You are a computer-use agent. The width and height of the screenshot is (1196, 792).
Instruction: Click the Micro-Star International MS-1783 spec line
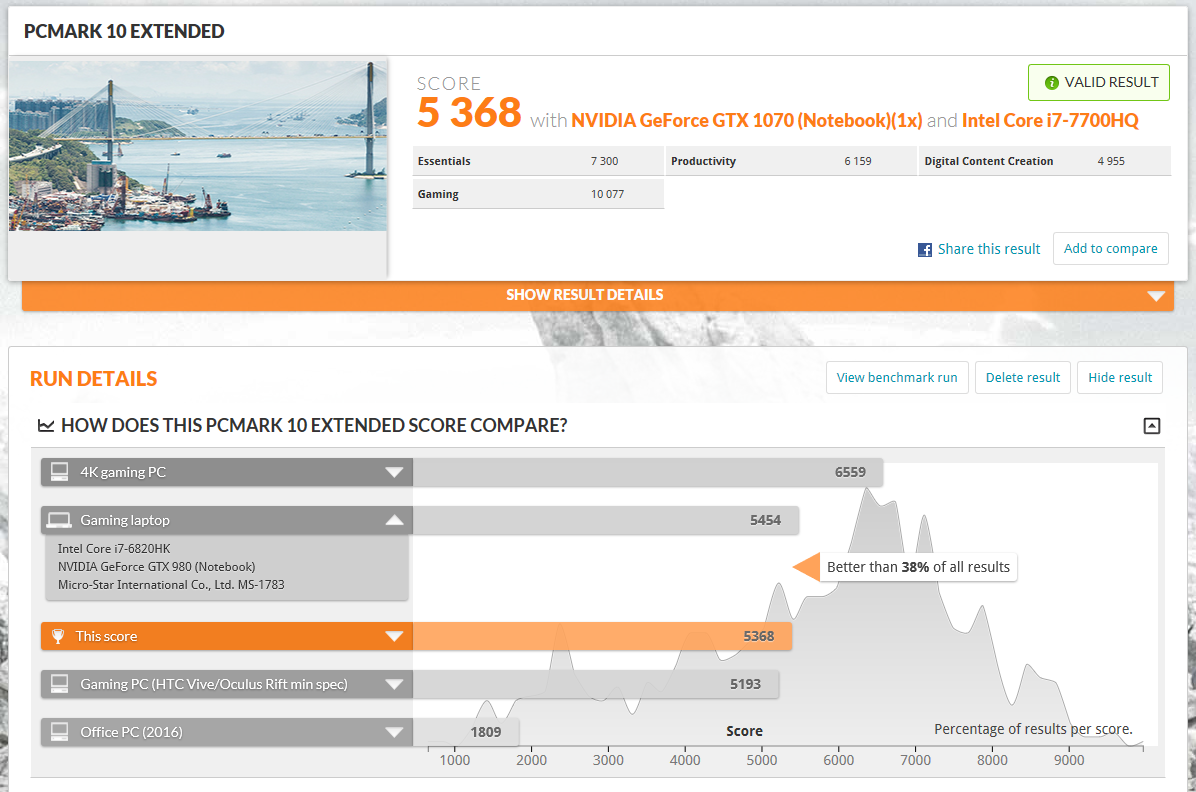[171, 585]
